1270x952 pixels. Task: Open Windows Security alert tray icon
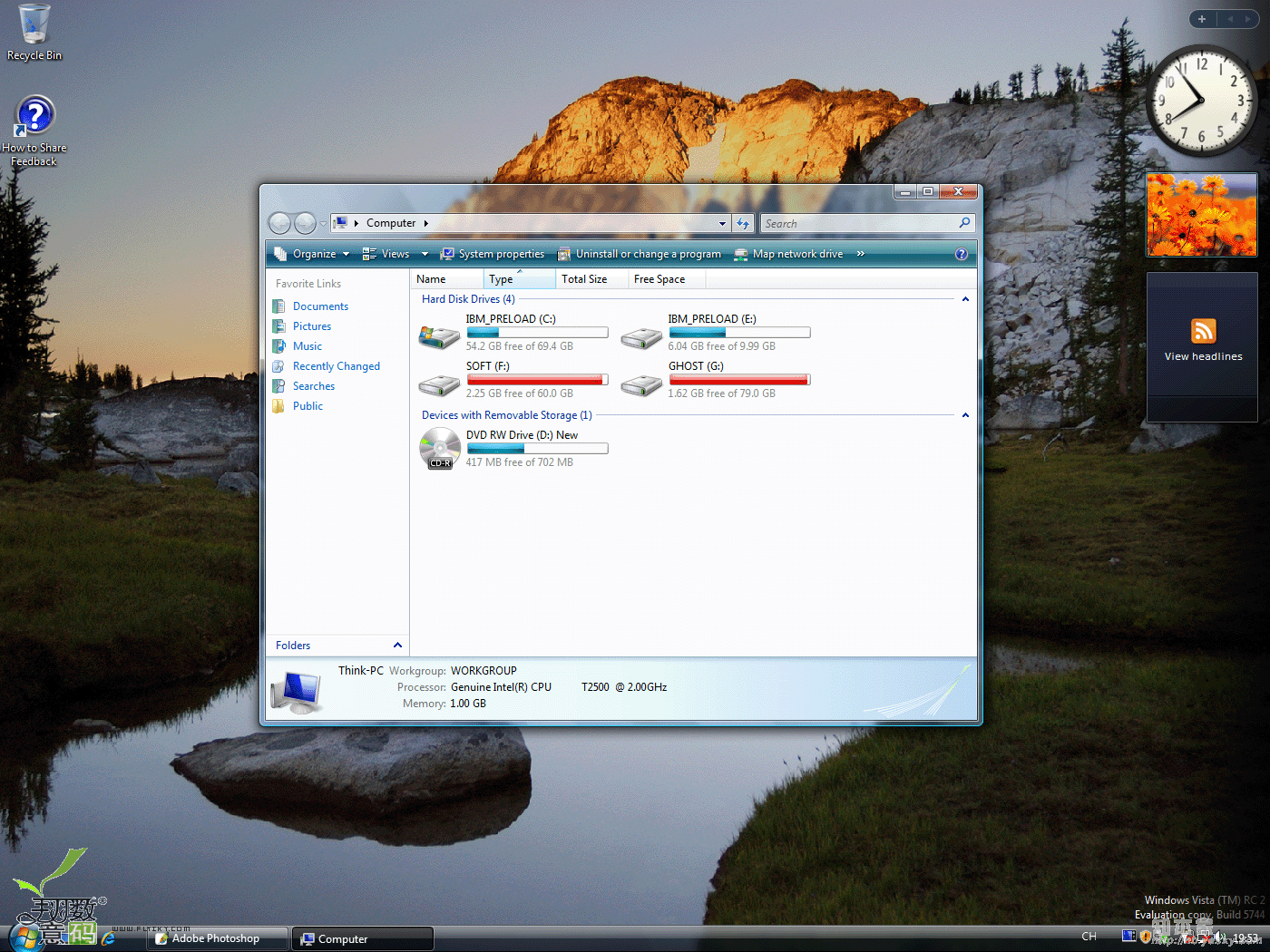pos(1146,937)
